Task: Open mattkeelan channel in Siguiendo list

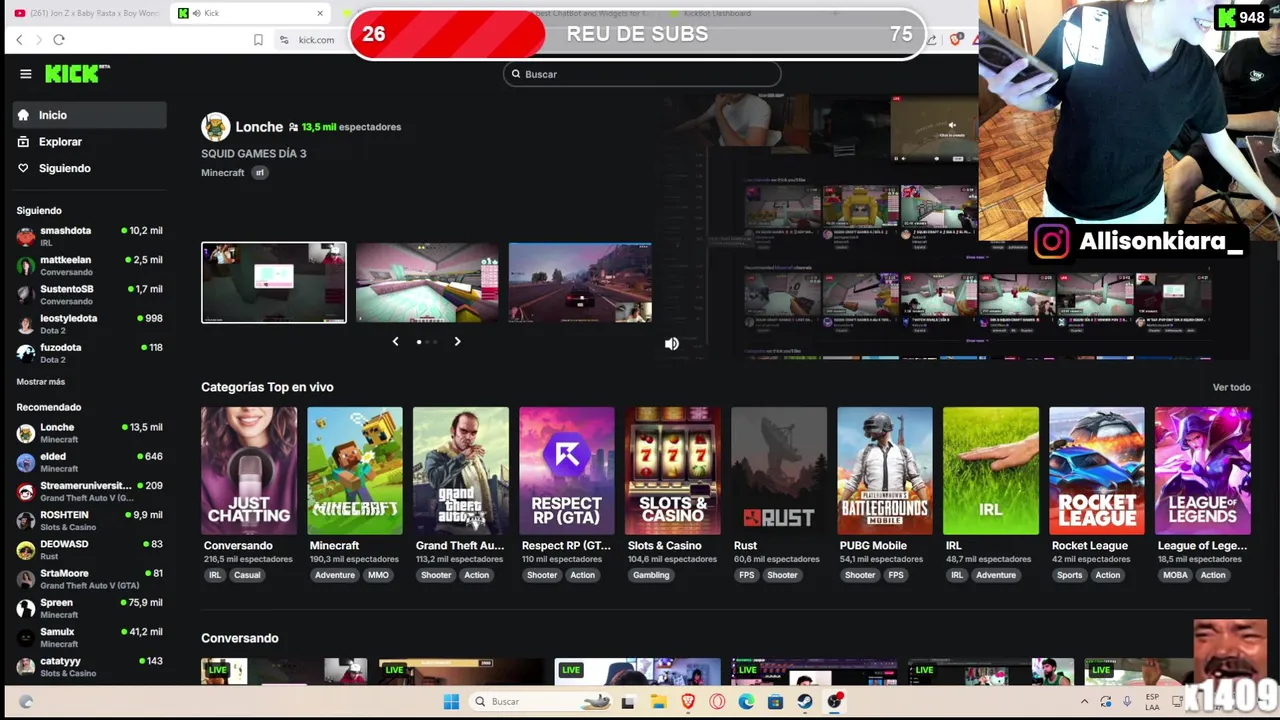Action: click(90, 265)
